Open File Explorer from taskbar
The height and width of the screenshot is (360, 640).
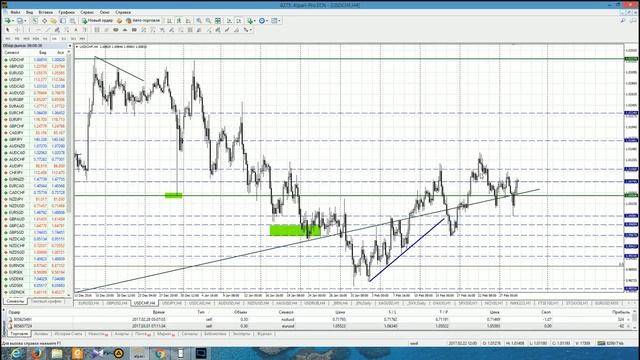pyautogui.click(x=57, y=353)
